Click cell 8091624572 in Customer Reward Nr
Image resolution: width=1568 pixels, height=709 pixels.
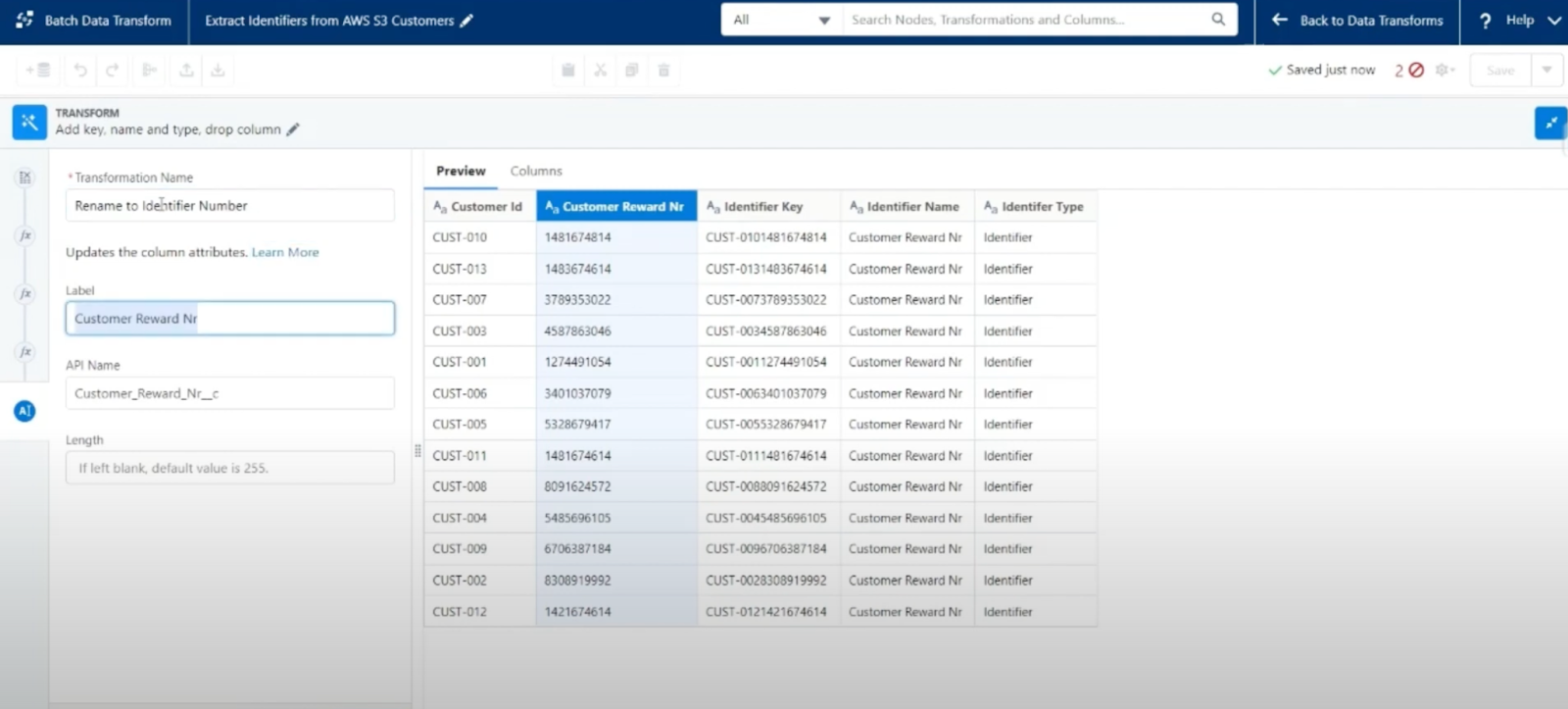tap(616, 486)
